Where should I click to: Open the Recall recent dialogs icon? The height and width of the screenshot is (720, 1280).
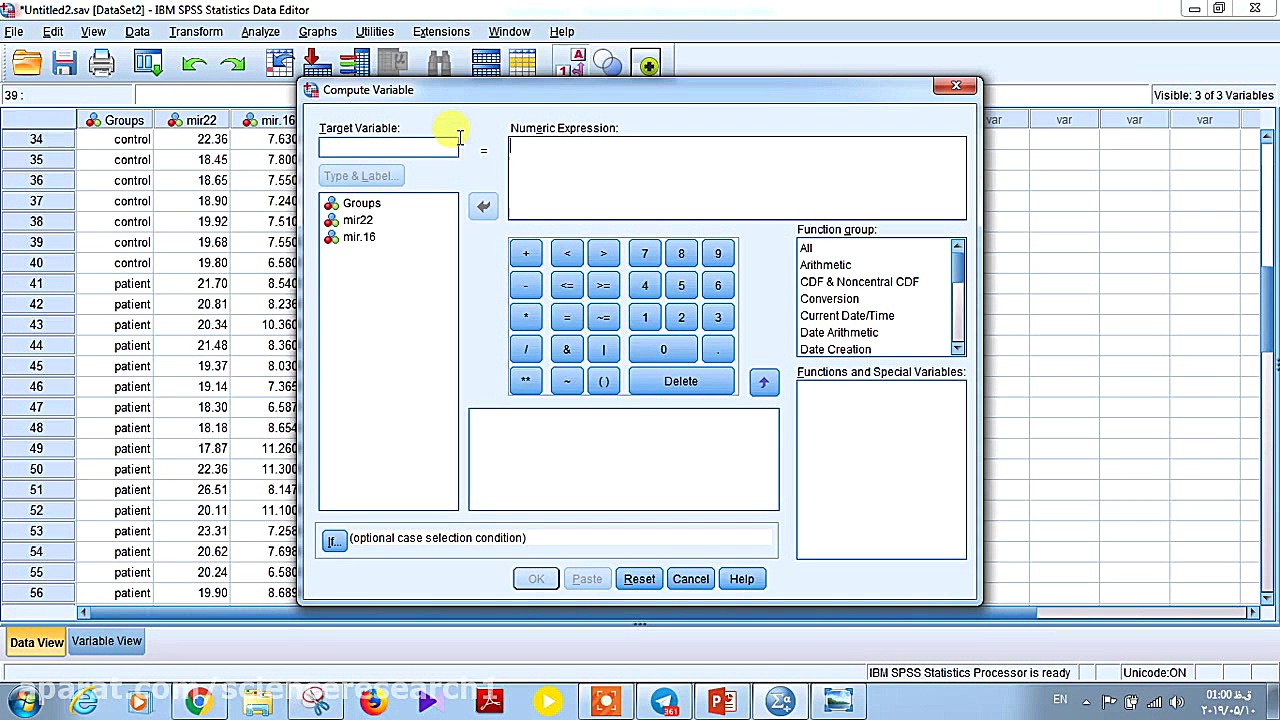click(x=148, y=65)
